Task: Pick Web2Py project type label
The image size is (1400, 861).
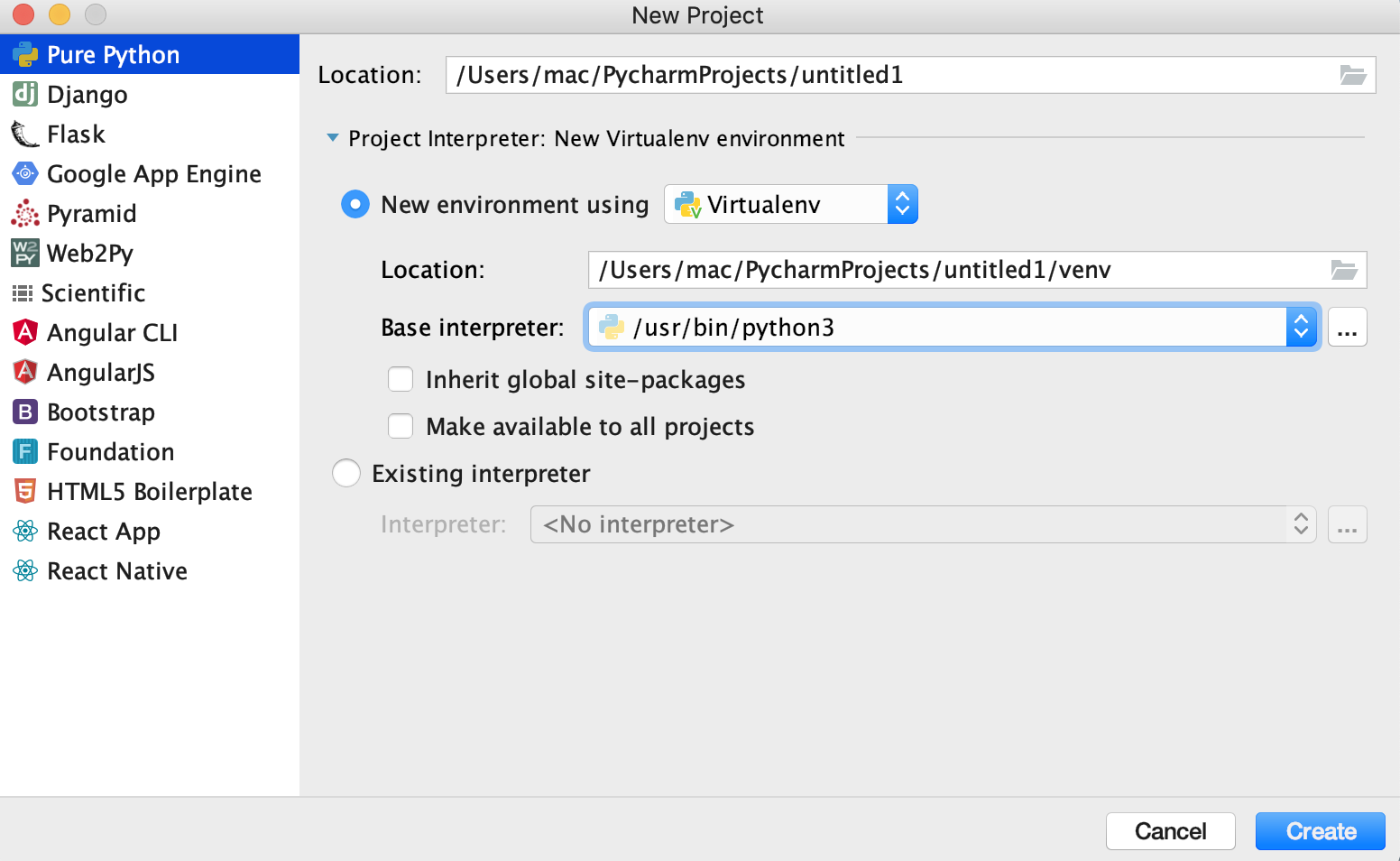Action: click(90, 254)
